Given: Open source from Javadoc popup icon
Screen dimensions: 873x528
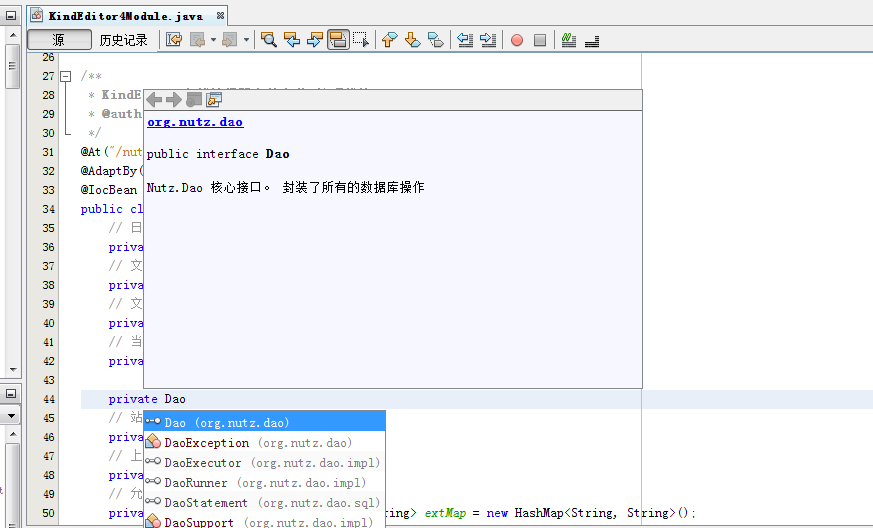Looking at the screenshot, I should tap(214, 100).
